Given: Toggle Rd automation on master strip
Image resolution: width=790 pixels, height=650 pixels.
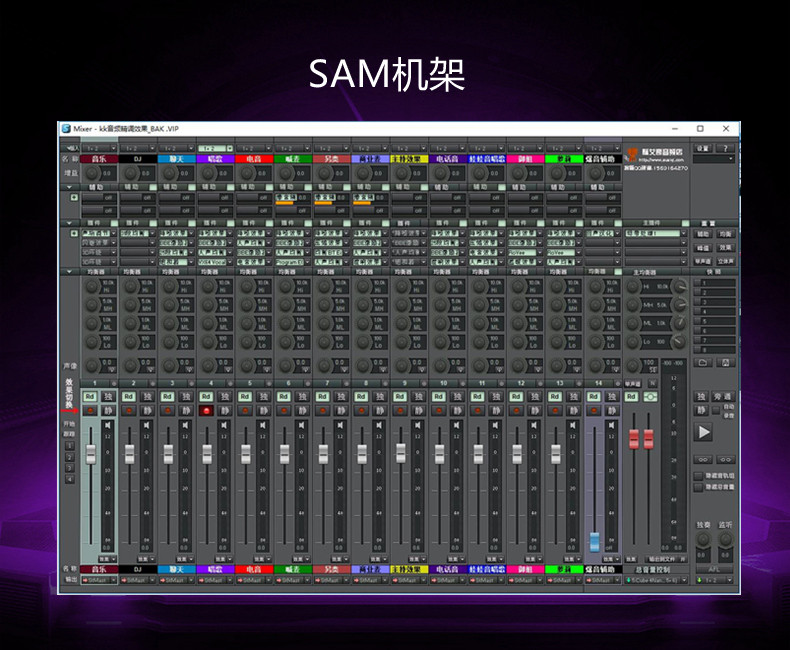Looking at the screenshot, I should pyautogui.click(x=631, y=397).
